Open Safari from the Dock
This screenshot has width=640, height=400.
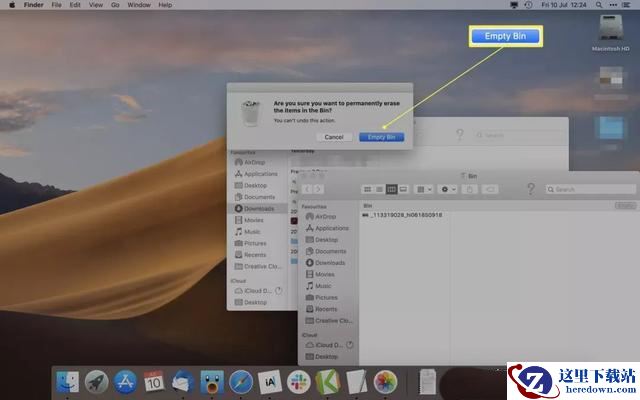click(241, 382)
